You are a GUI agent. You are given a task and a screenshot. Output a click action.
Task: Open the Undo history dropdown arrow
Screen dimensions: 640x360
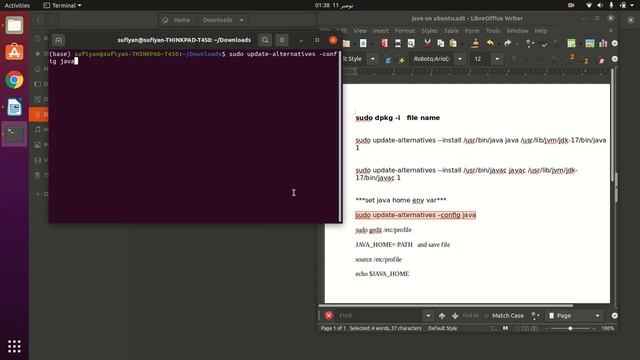(499, 44)
